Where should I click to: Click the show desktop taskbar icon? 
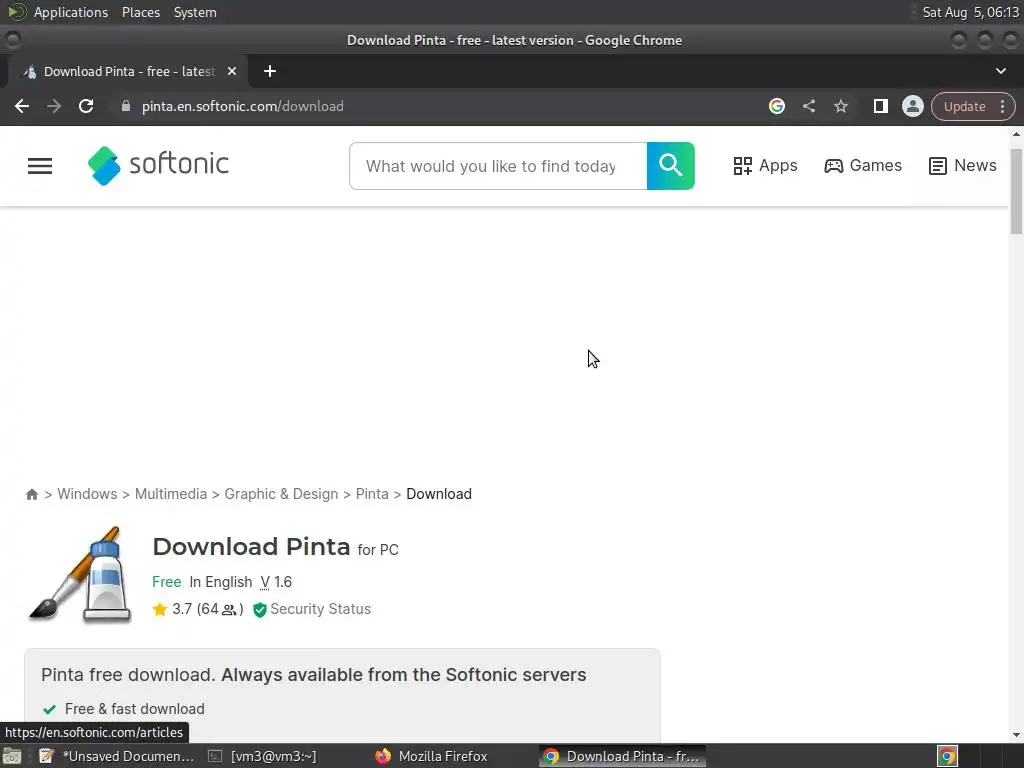[12, 756]
